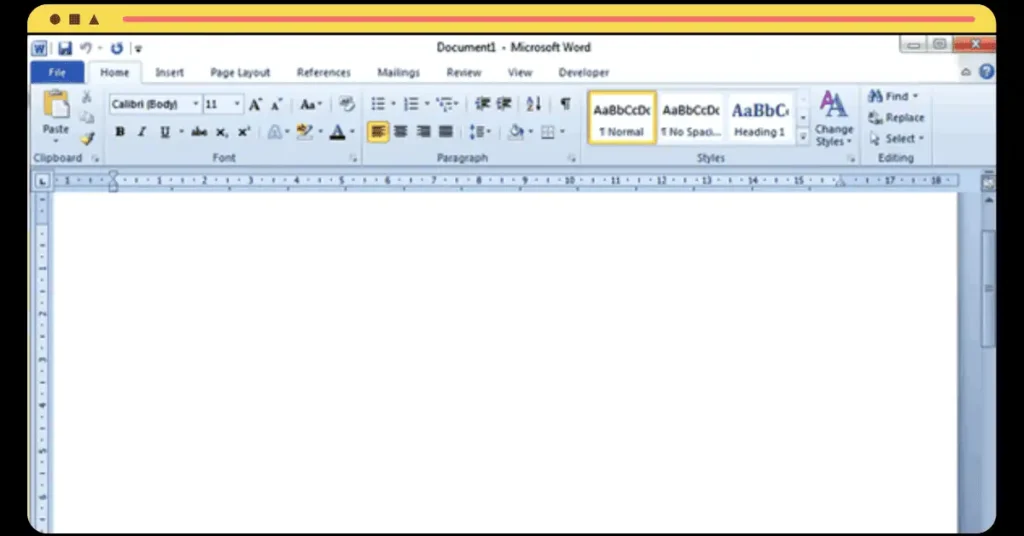The height and width of the screenshot is (536, 1024).
Task: Open the Paragraph dialog launcher
Action: (x=571, y=158)
